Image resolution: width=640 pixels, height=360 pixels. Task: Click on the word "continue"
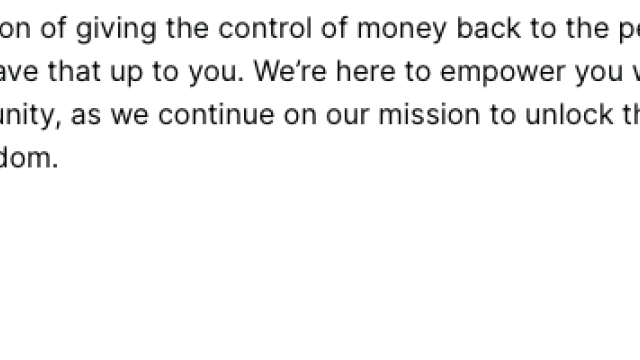pos(216,115)
